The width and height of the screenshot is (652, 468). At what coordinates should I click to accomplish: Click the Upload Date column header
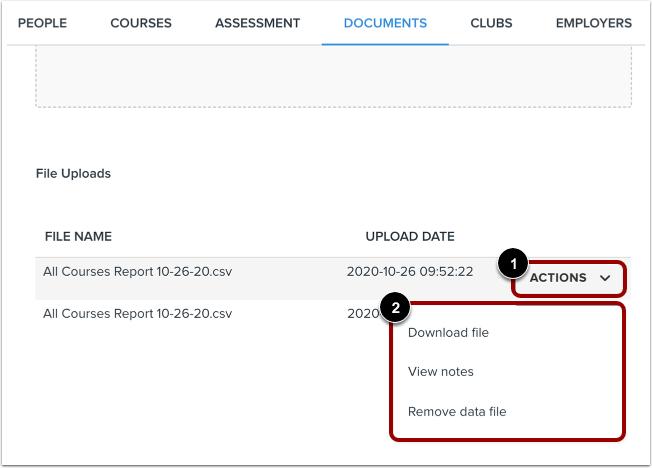coord(410,236)
